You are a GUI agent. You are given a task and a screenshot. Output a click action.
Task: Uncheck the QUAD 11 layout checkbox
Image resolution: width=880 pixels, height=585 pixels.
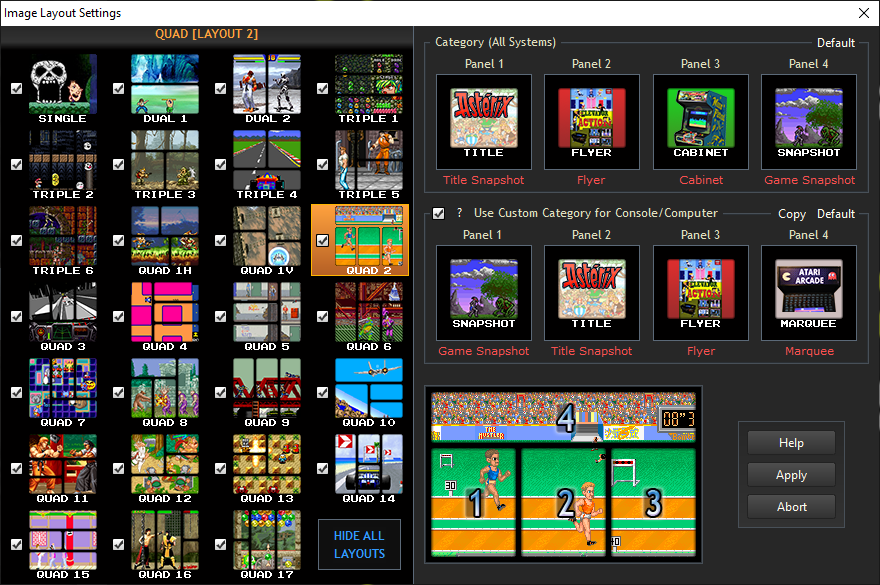tap(16, 468)
